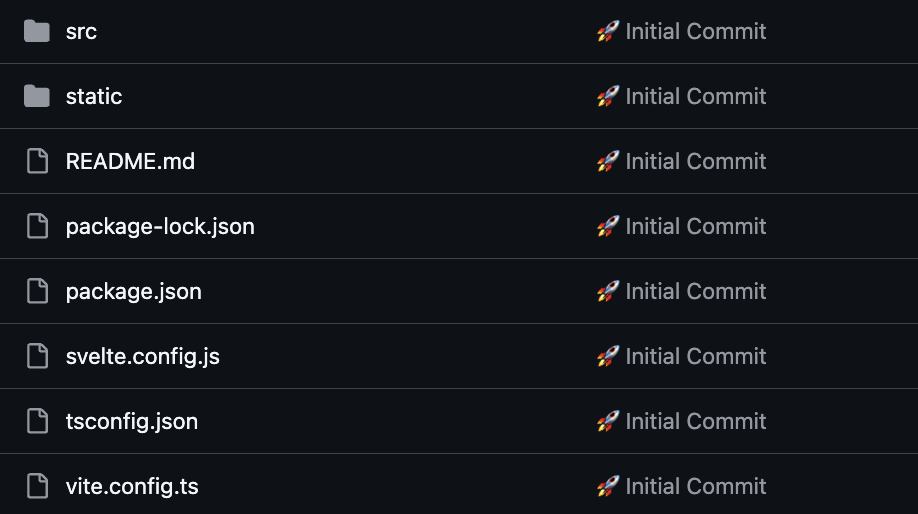918x514 pixels.
Task: Click the static folder icon
Action: click(x=37, y=96)
